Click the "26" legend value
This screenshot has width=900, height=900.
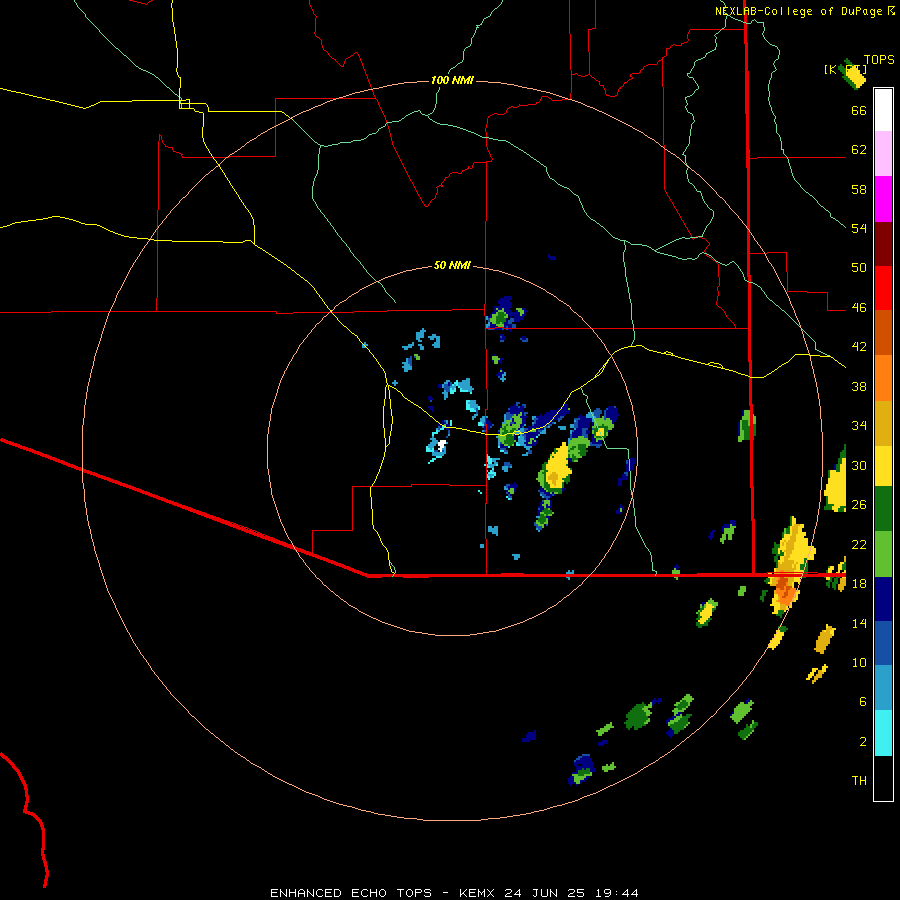(859, 505)
